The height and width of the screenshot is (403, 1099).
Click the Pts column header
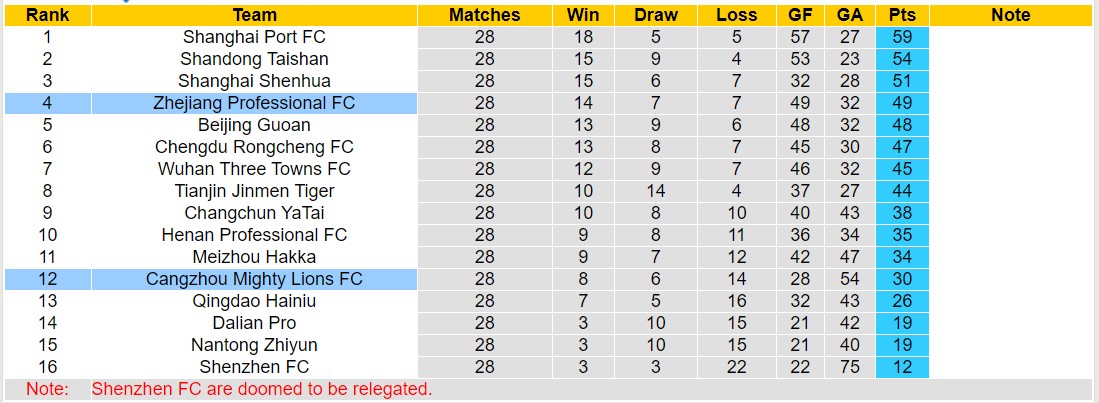(902, 15)
